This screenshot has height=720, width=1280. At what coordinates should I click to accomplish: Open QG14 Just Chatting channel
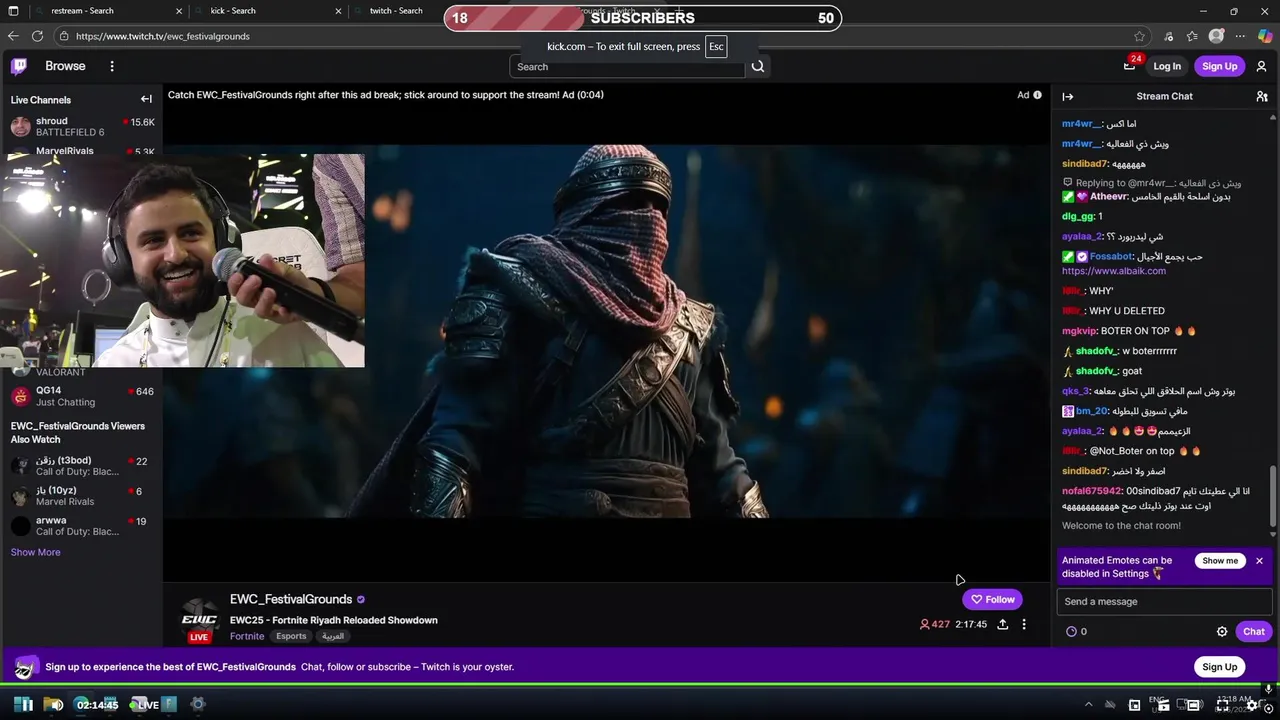coord(81,396)
